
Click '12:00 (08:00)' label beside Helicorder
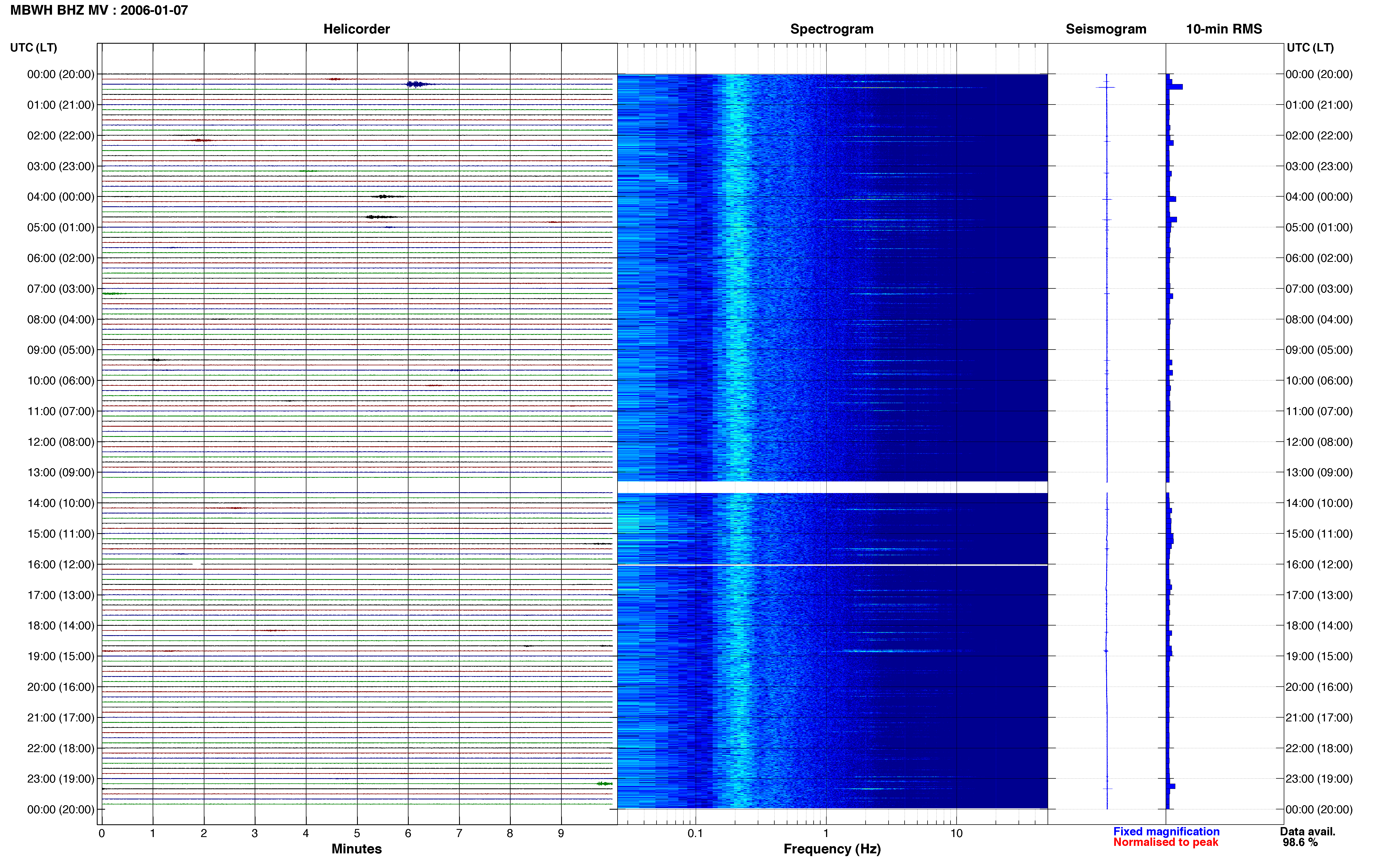click(x=60, y=442)
